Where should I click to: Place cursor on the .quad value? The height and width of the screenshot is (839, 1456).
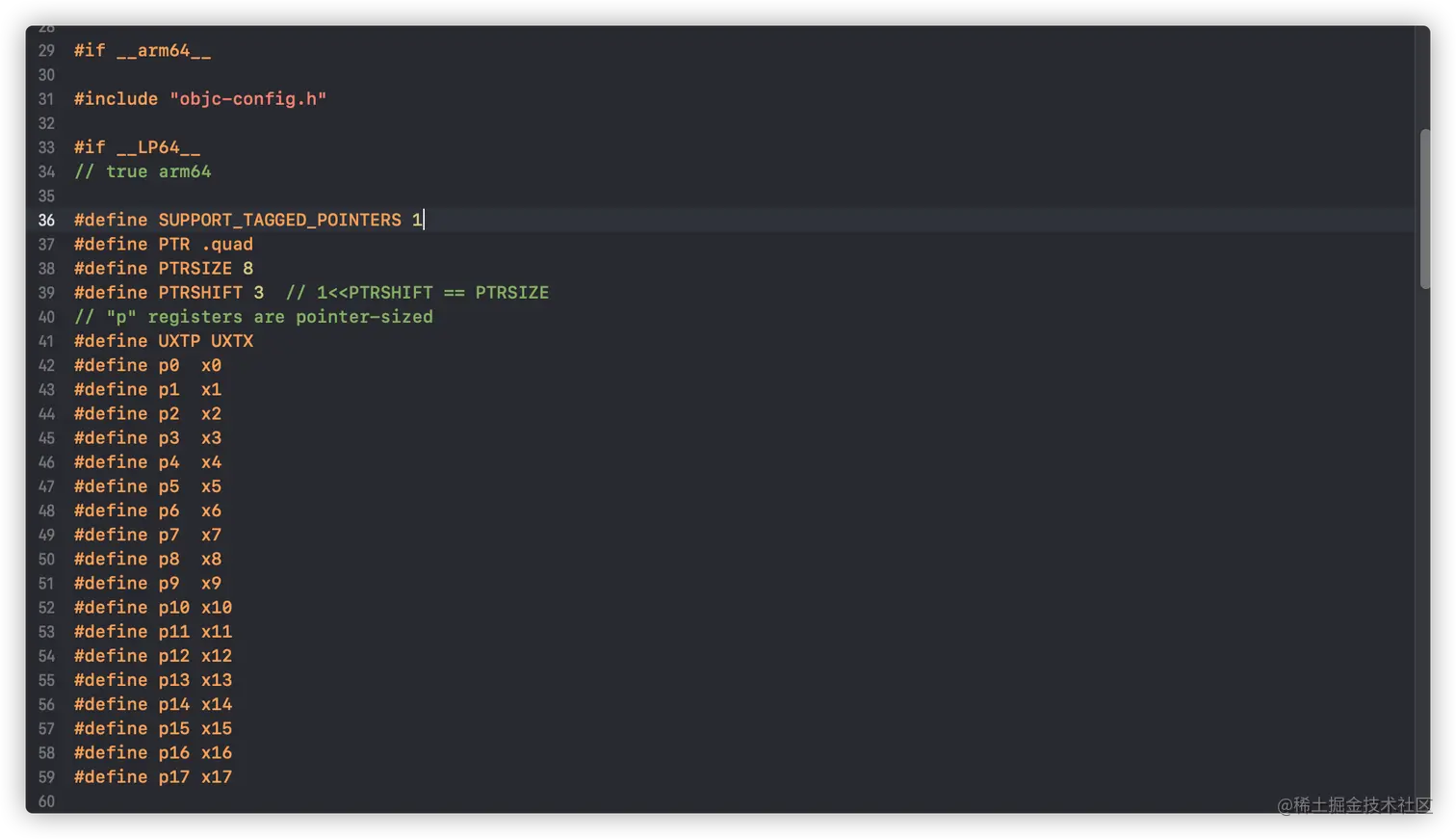227,245
